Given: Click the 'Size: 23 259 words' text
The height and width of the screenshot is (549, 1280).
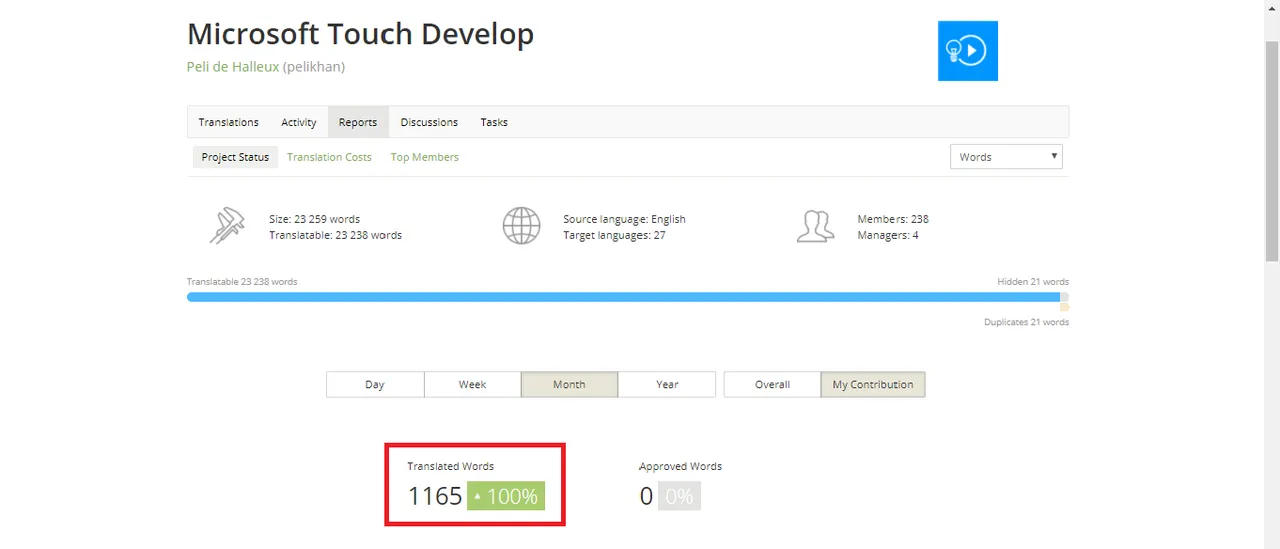Looking at the screenshot, I should coord(314,219).
